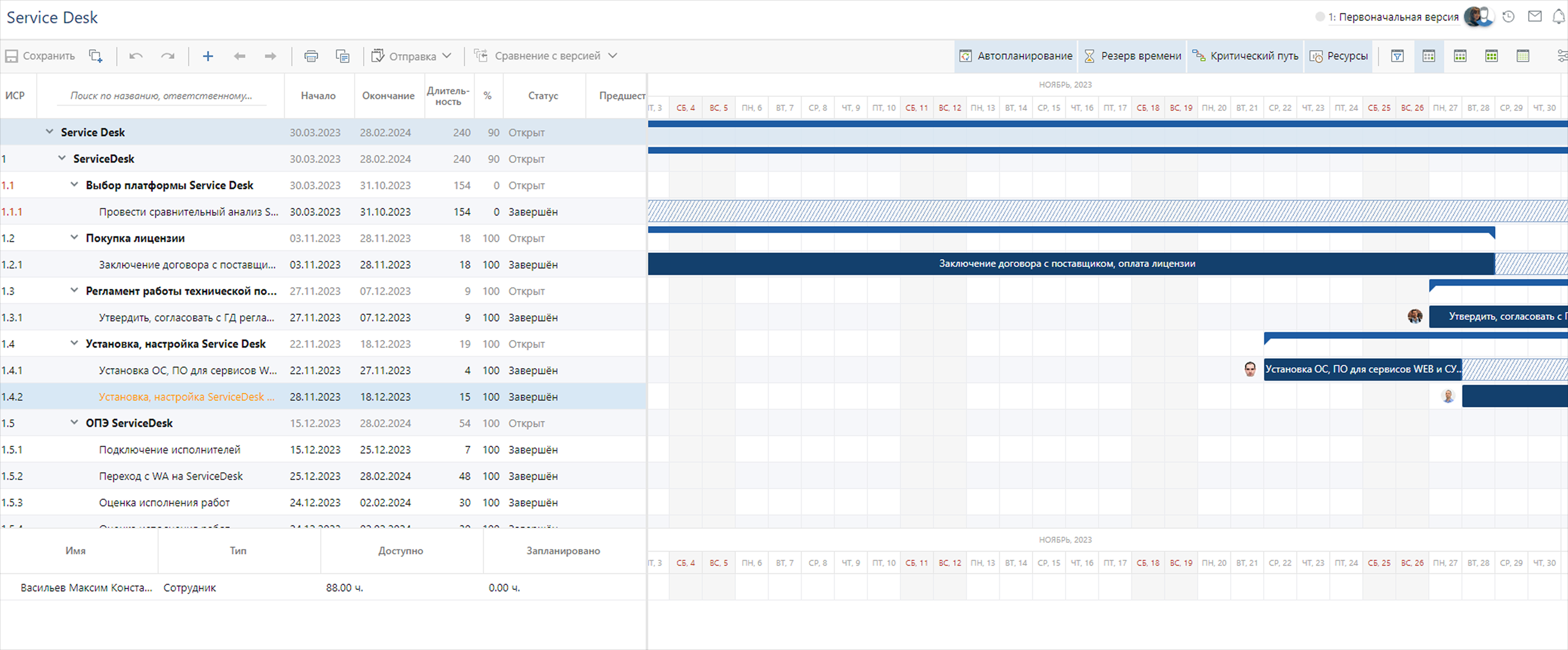This screenshot has width=1568, height=650.
Task: Click the blue plus add-task icon
Action: [x=208, y=56]
